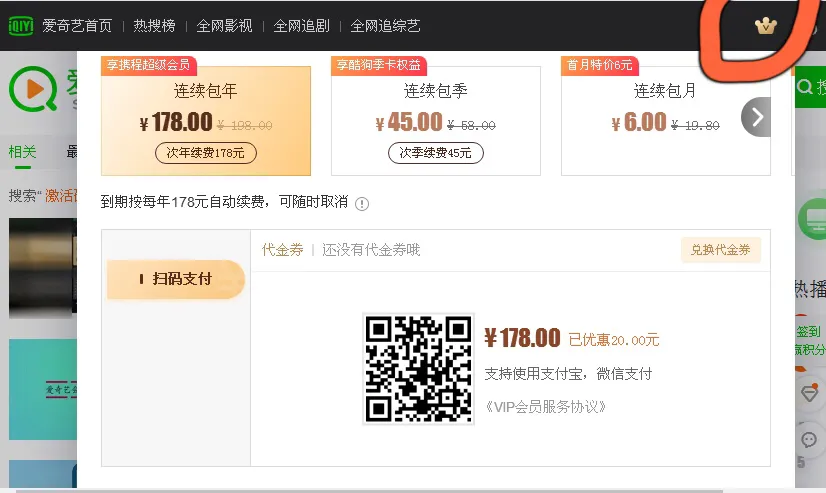Open the VIP会员服务协议 link
826x493 pixels.
pos(545,407)
